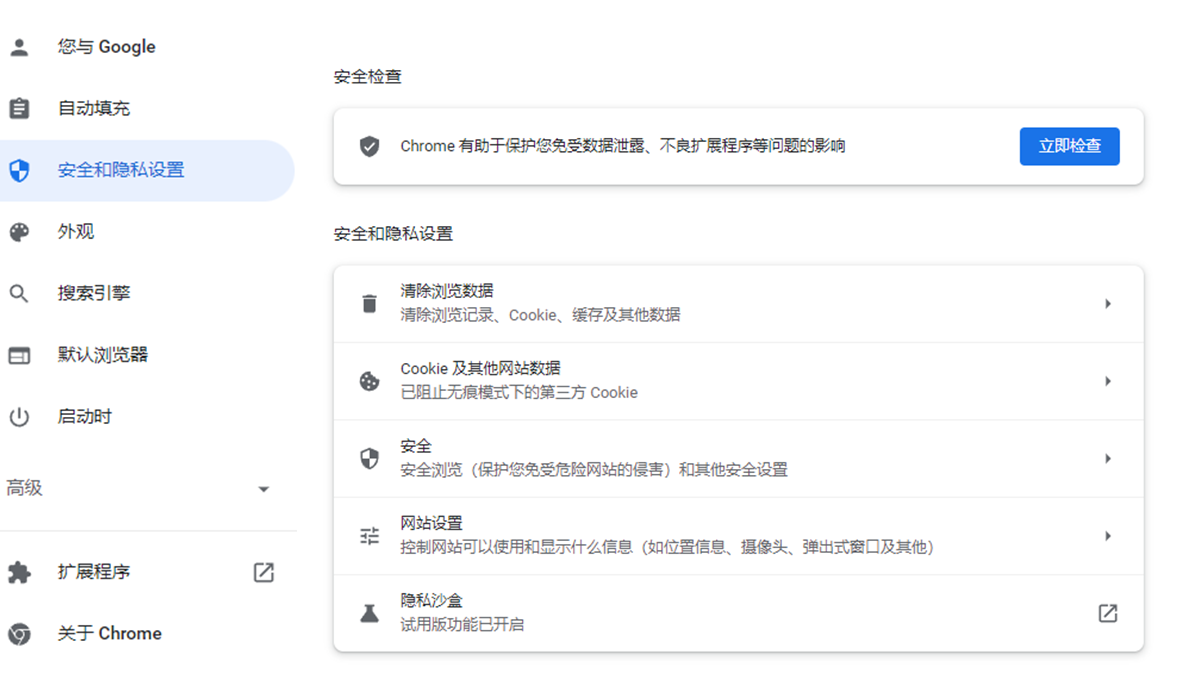Open 隐私沙盒 external link icon
This screenshot has height=692, width=1189.
coord(1108,613)
